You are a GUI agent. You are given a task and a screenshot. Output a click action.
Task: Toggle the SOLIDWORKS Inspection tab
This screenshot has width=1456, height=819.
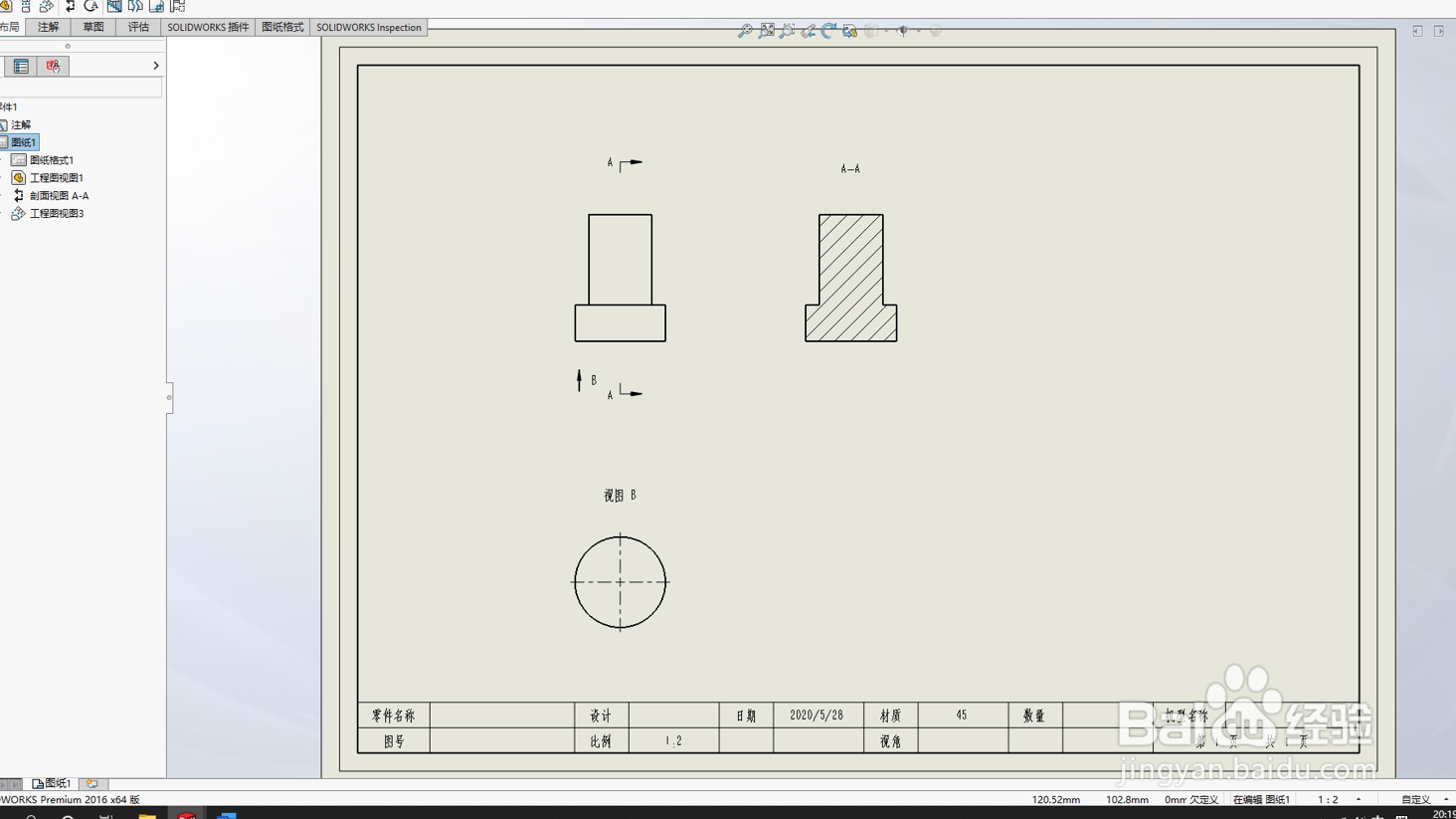pyautogui.click(x=368, y=27)
